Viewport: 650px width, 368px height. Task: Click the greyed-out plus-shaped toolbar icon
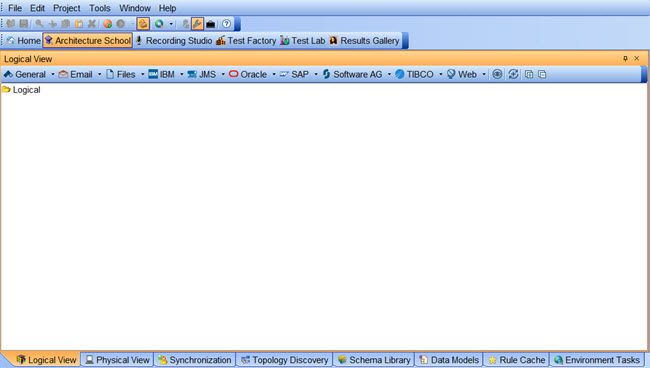(53, 24)
